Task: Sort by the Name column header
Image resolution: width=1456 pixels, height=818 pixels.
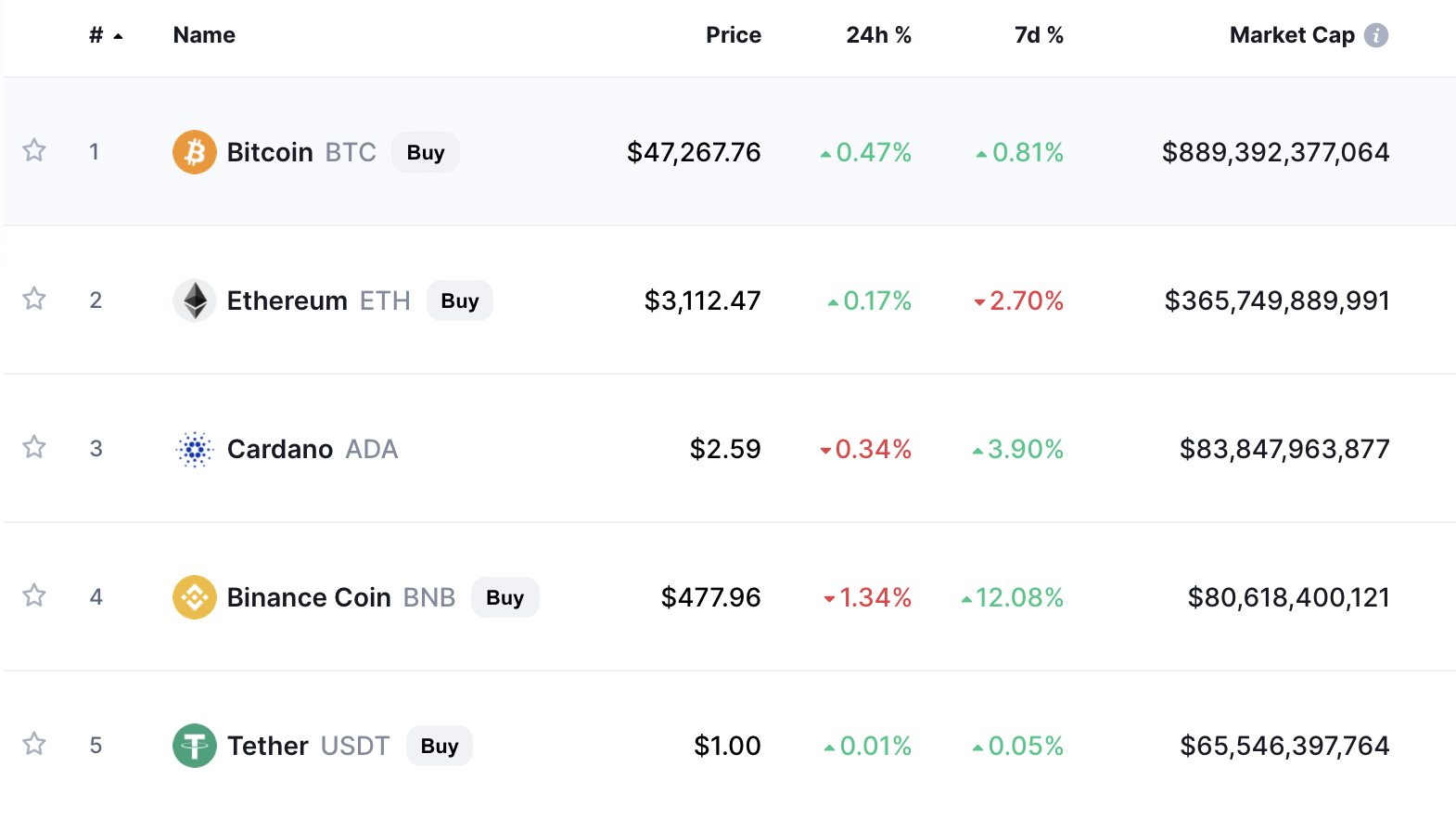Action: pyautogui.click(x=204, y=35)
